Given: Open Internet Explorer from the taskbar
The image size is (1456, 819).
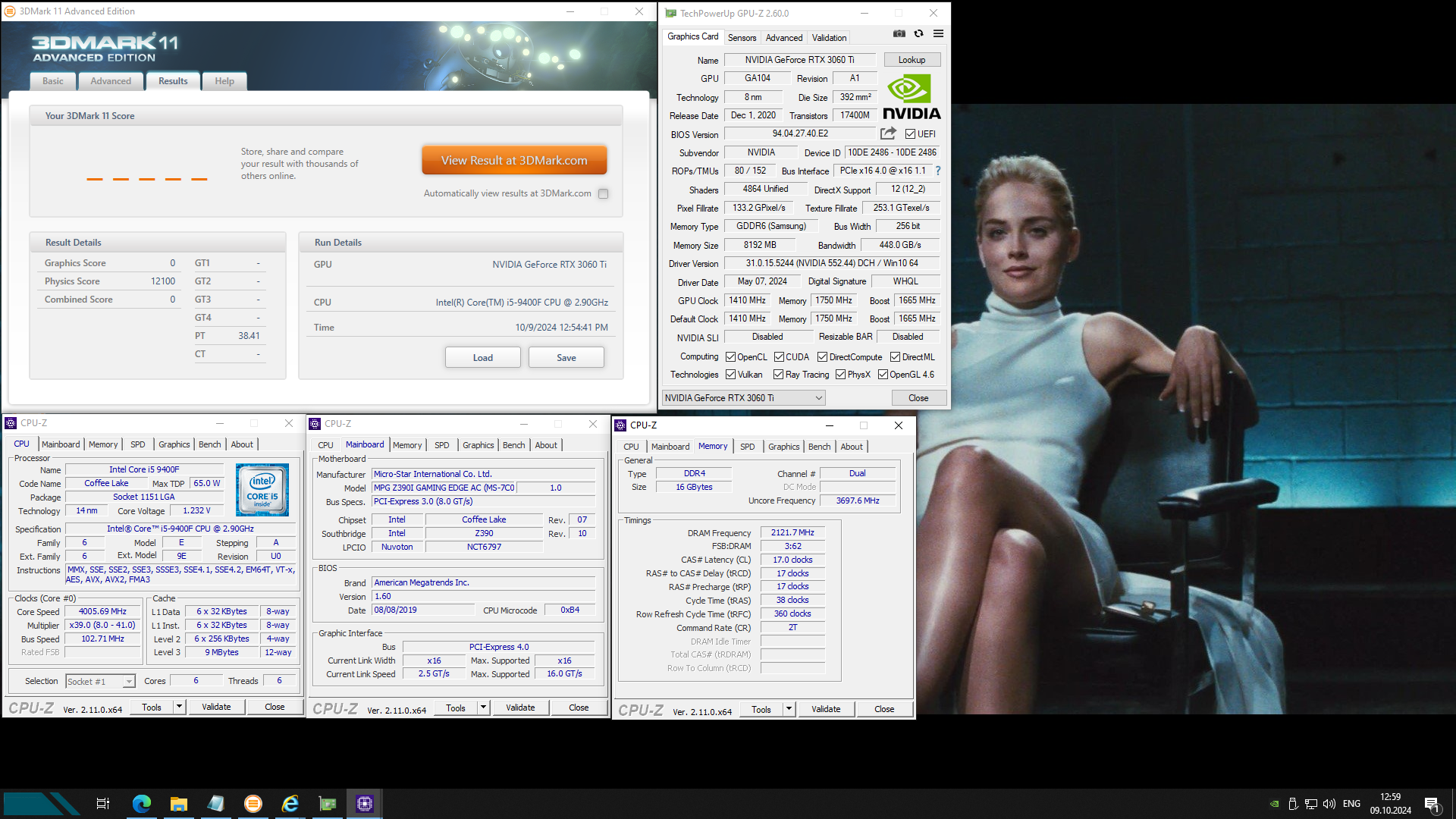Looking at the screenshot, I should click(x=290, y=804).
